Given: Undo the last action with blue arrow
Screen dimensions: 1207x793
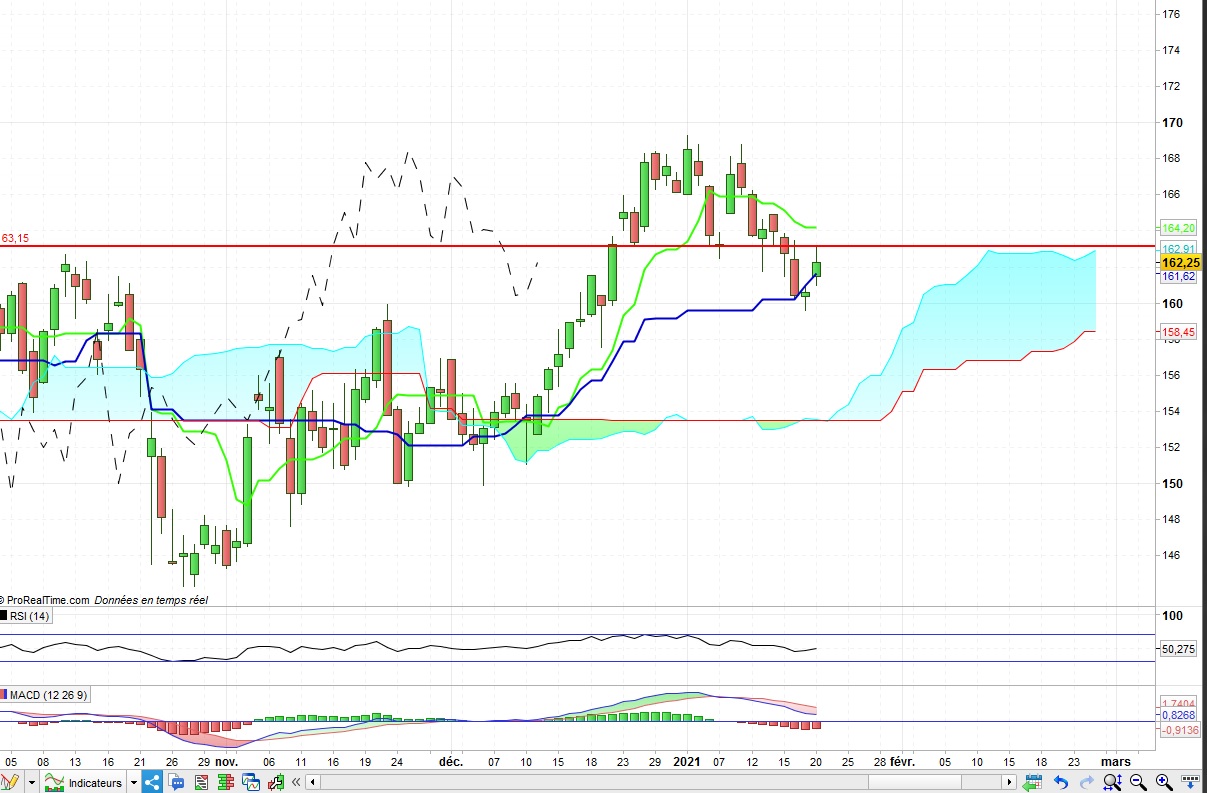Looking at the screenshot, I should (x=1061, y=782).
